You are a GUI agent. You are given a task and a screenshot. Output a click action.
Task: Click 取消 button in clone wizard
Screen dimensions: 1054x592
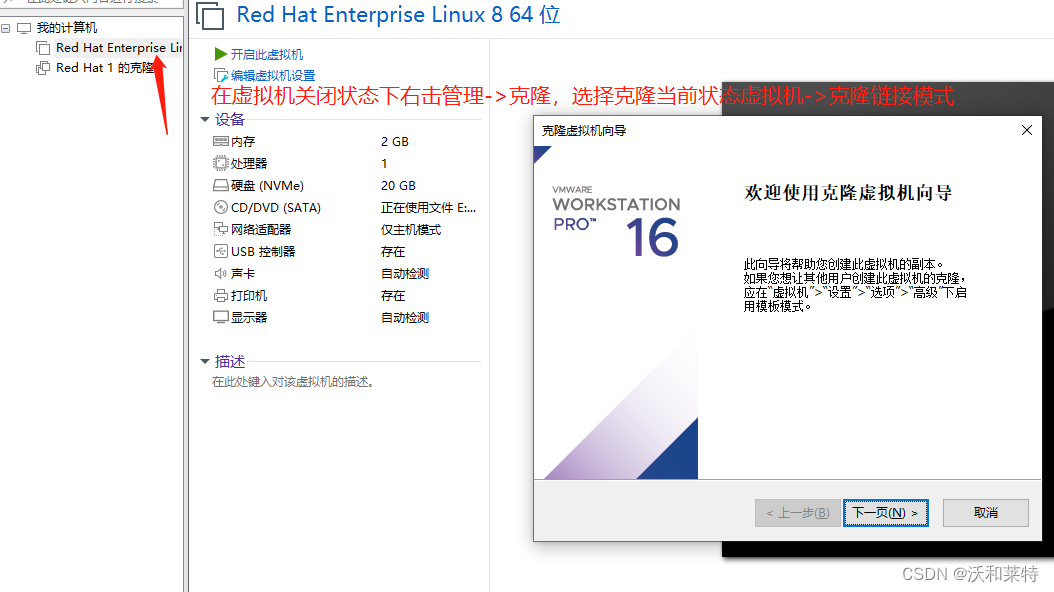coord(985,513)
